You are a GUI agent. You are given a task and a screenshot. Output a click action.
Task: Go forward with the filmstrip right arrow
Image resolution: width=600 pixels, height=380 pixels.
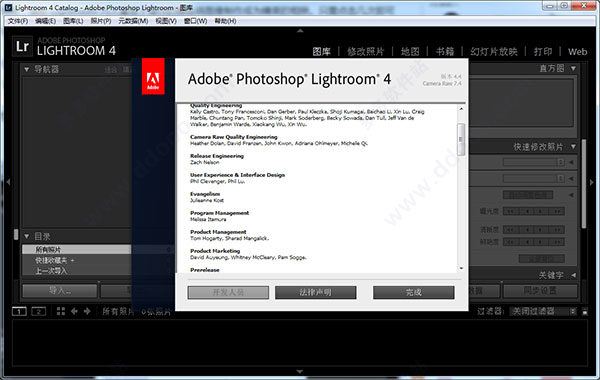coord(87,311)
